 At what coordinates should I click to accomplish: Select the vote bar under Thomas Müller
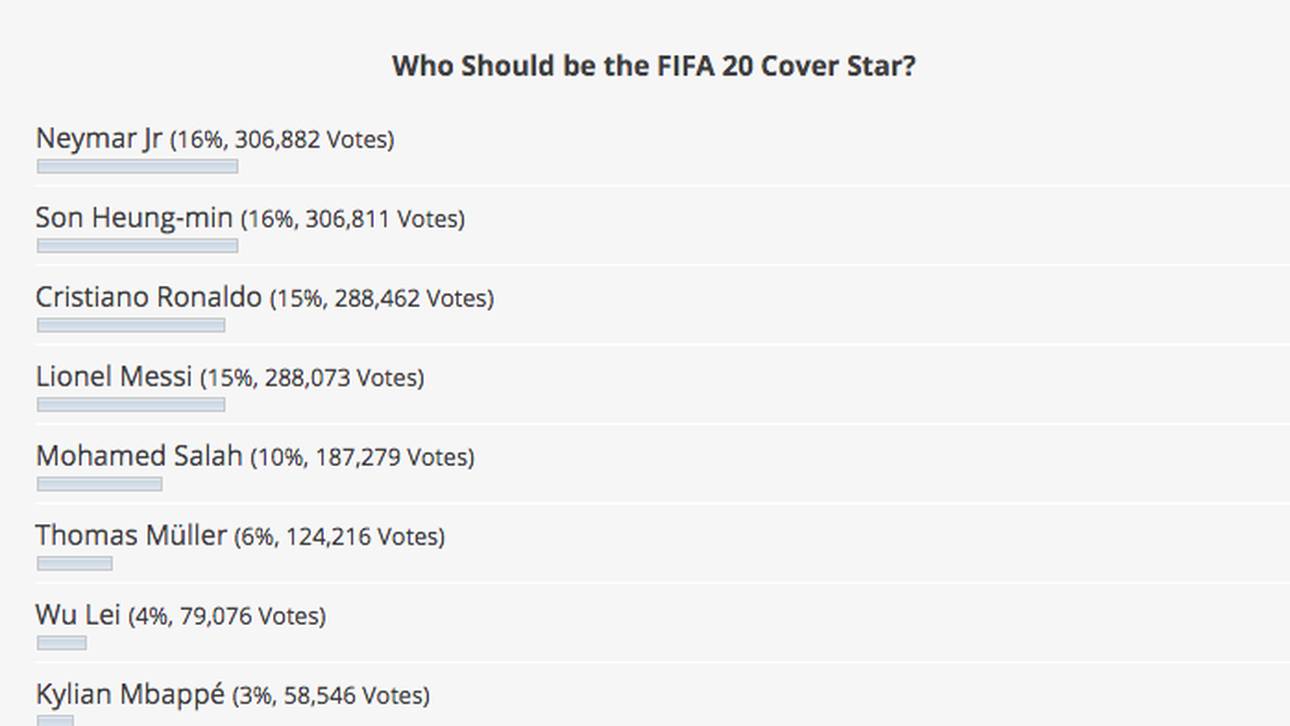click(x=74, y=563)
